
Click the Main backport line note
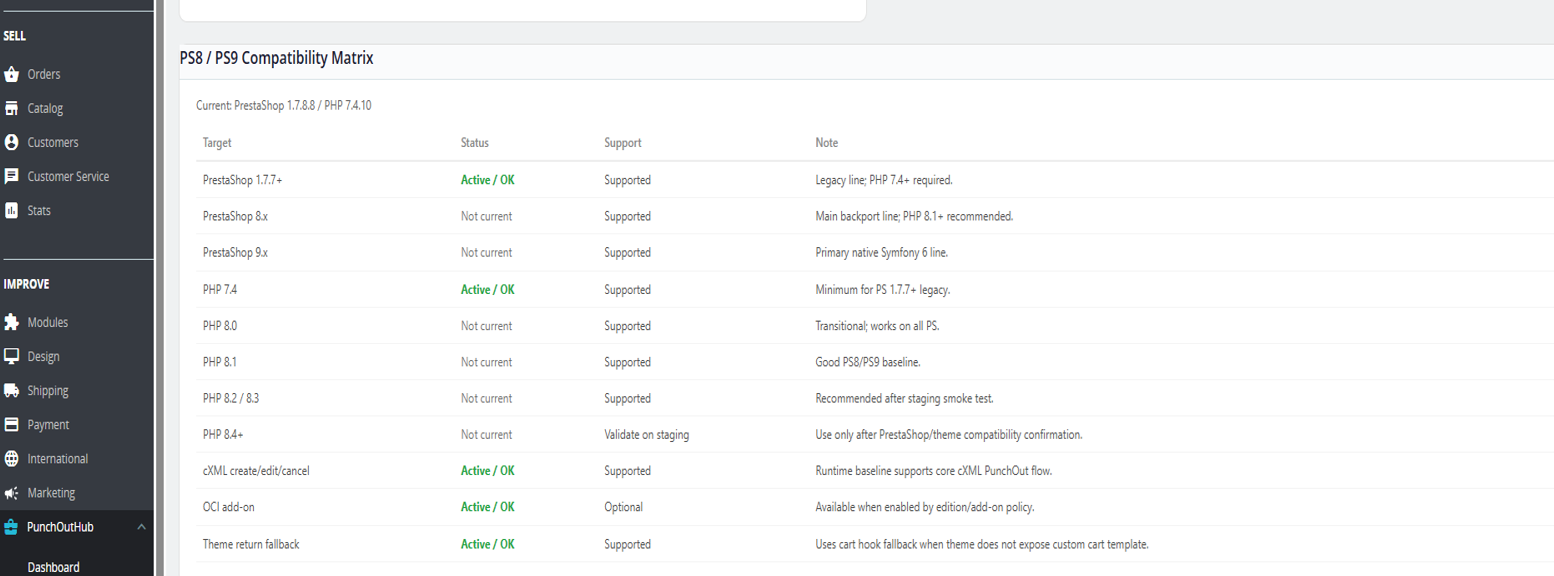[915, 217]
